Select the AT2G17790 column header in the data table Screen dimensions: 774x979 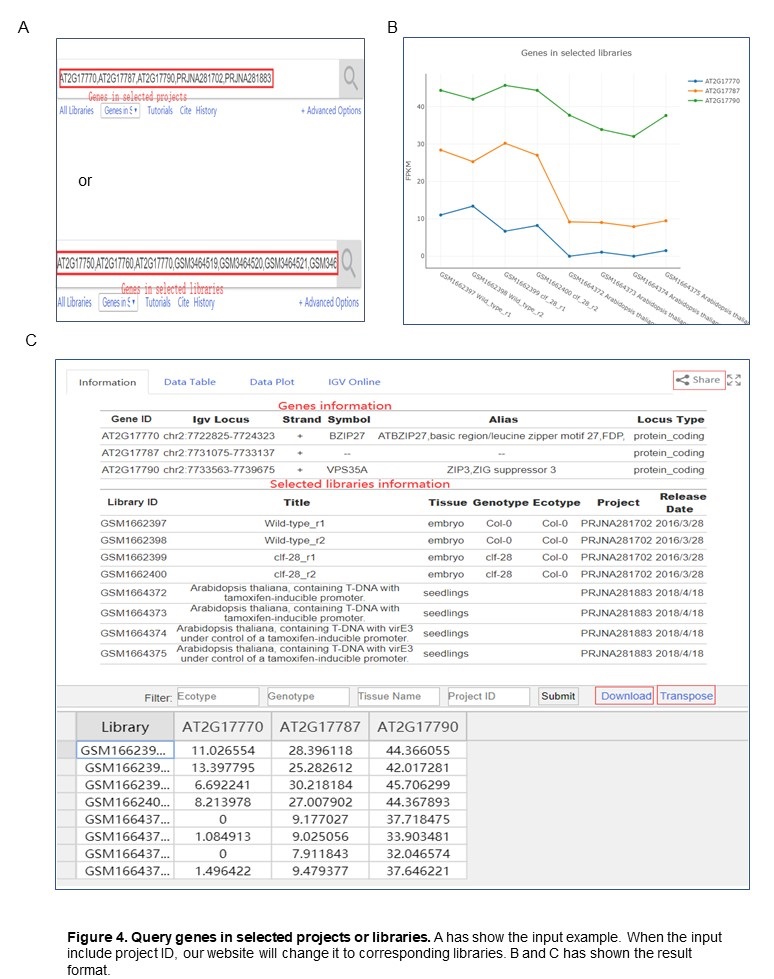(418, 727)
